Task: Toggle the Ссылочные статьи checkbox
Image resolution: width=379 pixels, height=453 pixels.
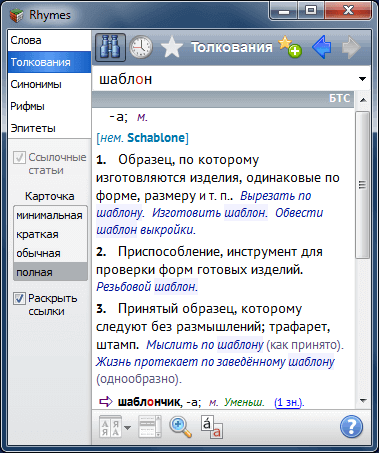Action: coord(19,158)
